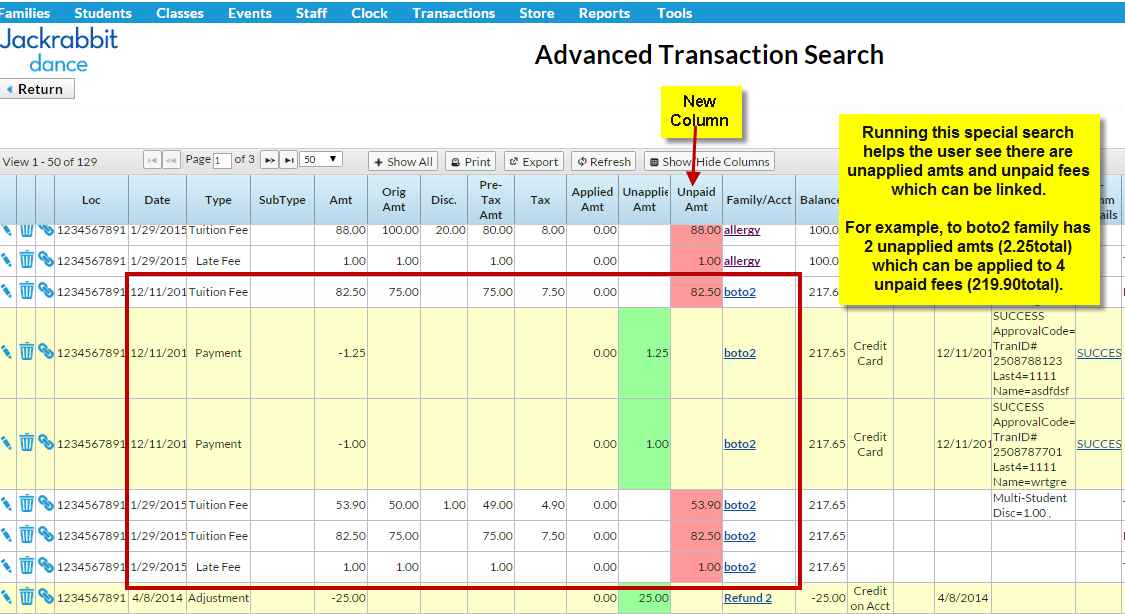Open the Show/Hide Columns dialog
Image resolution: width=1125 pixels, height=614 pixels.
[x=710, y=161]
